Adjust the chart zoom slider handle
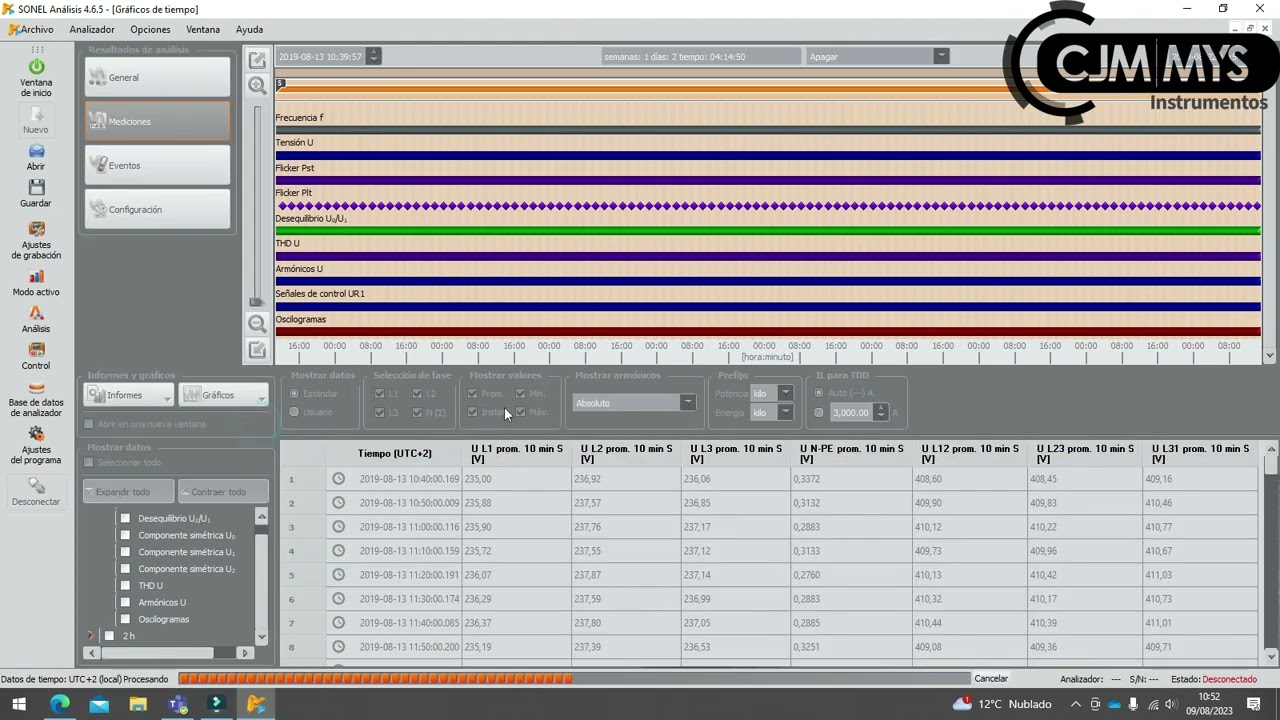1280x720 pixels. [x=257, y=301]
